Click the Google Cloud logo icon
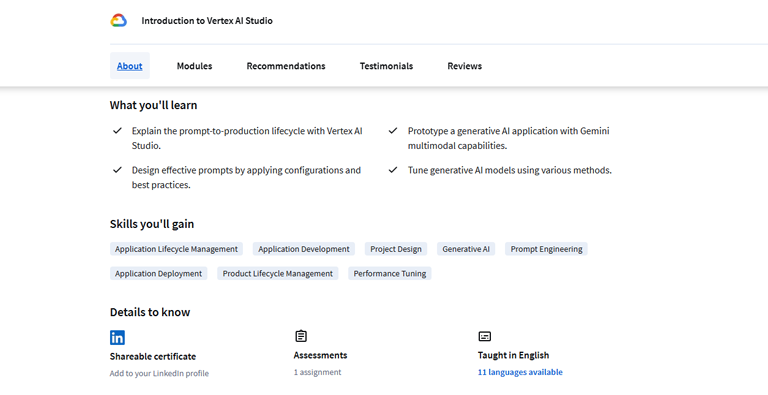768x395 pixels. (x=119, y=21)
